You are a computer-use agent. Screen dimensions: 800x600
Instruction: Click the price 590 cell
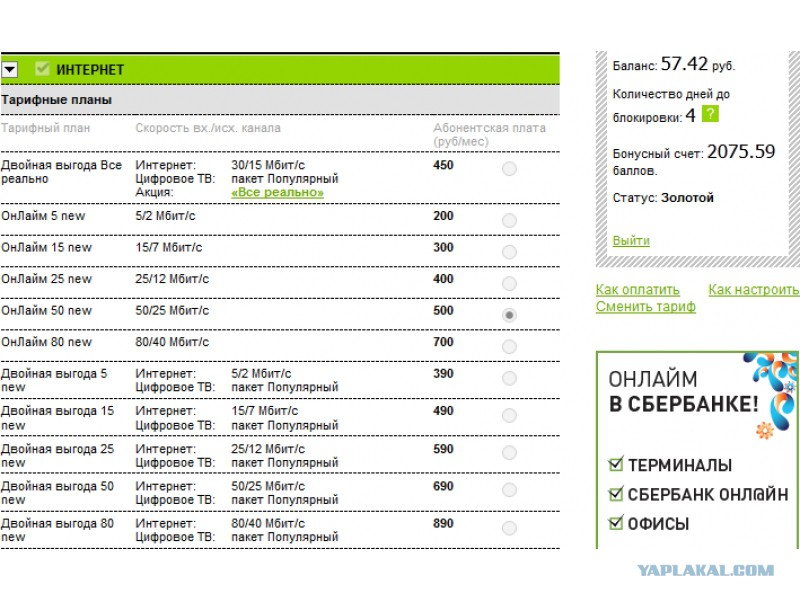point(443,449)
